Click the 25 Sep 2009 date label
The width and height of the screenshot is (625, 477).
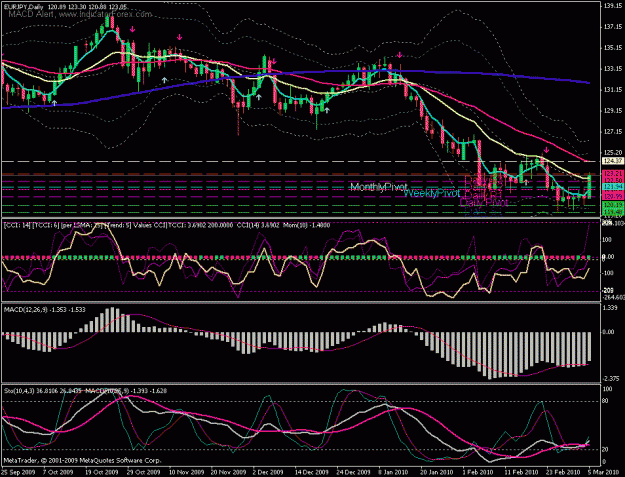[18, 472]
